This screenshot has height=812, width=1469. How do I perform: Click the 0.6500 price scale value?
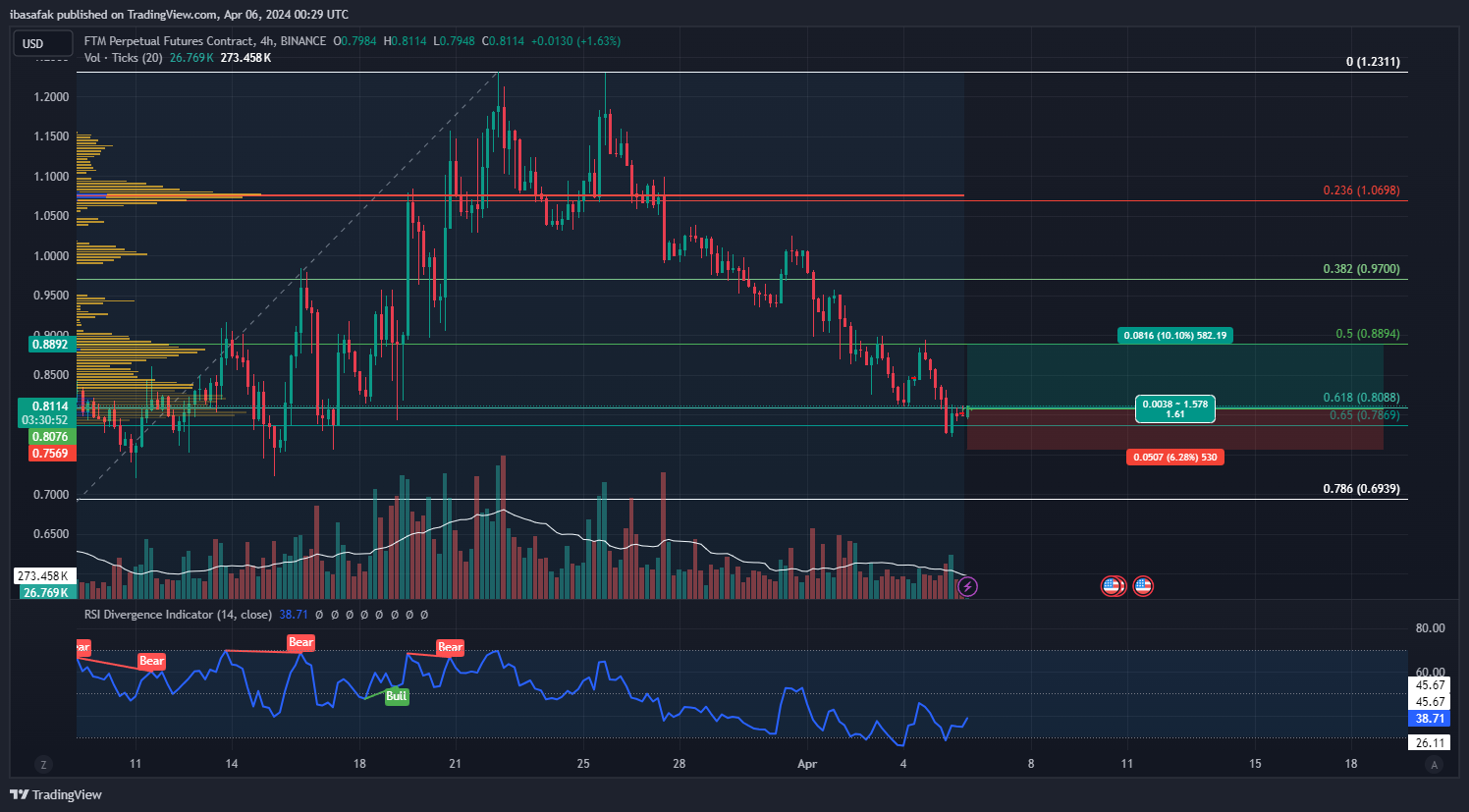click(x=51, y=535)
